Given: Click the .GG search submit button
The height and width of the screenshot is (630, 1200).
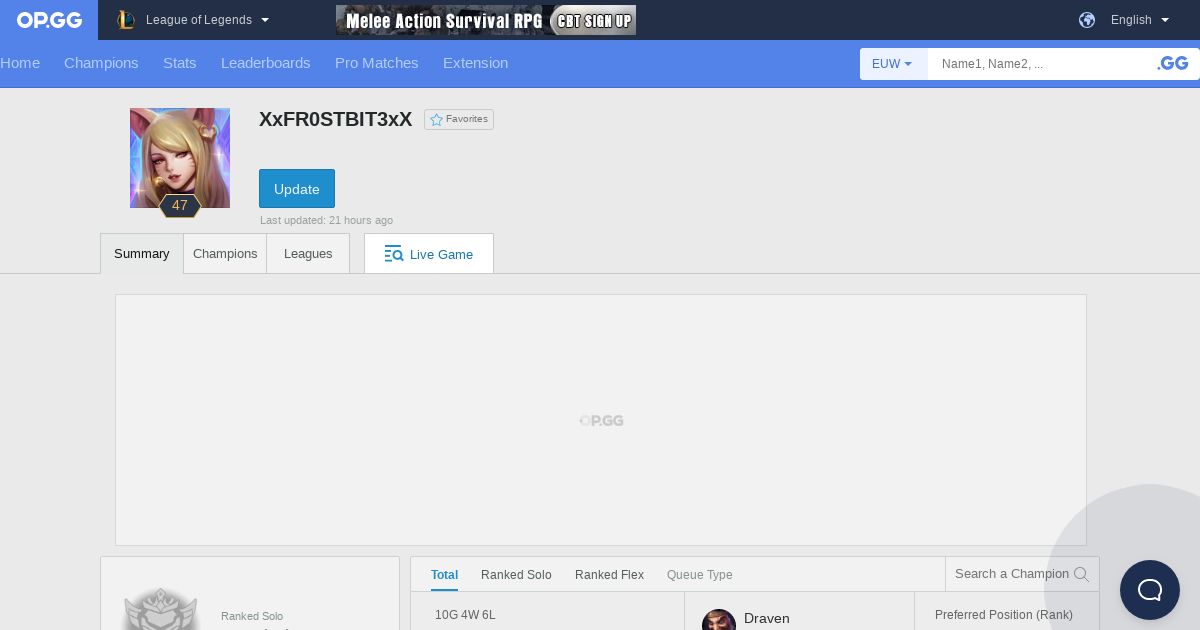Looking at the screenshot, I should (1173, 64).
